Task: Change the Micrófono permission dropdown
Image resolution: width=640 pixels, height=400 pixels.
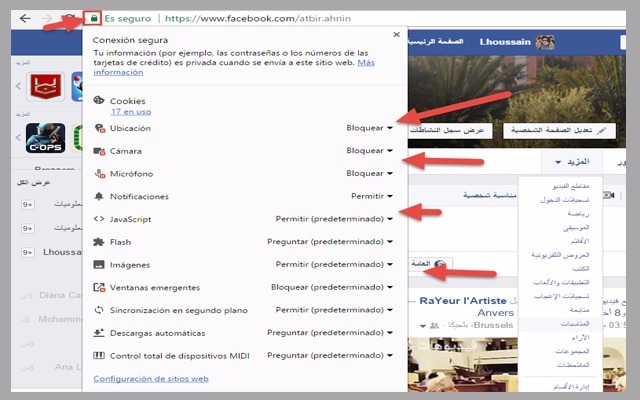Action: tap(368, 174)
